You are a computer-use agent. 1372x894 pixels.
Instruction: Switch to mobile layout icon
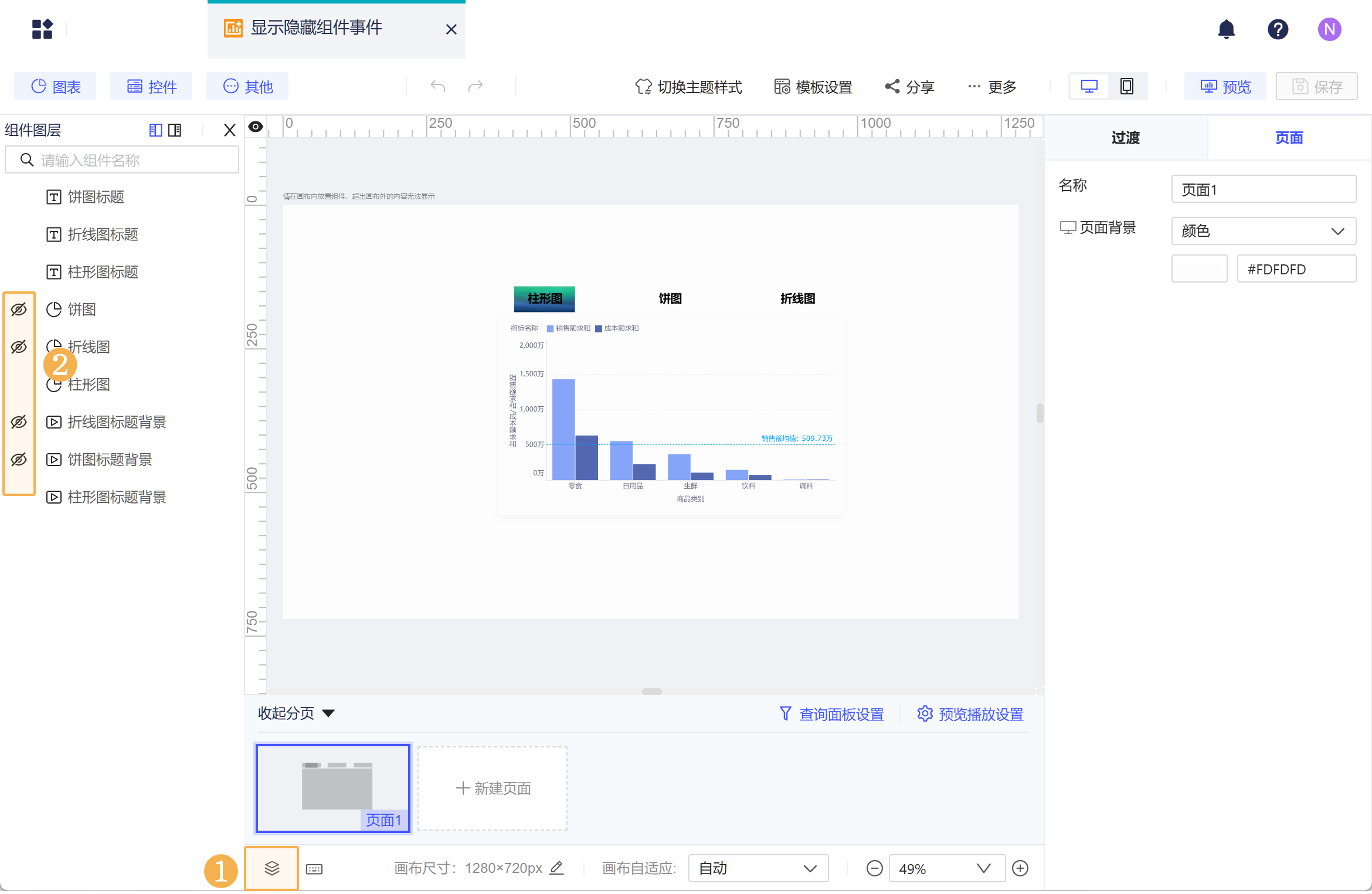1126,87
